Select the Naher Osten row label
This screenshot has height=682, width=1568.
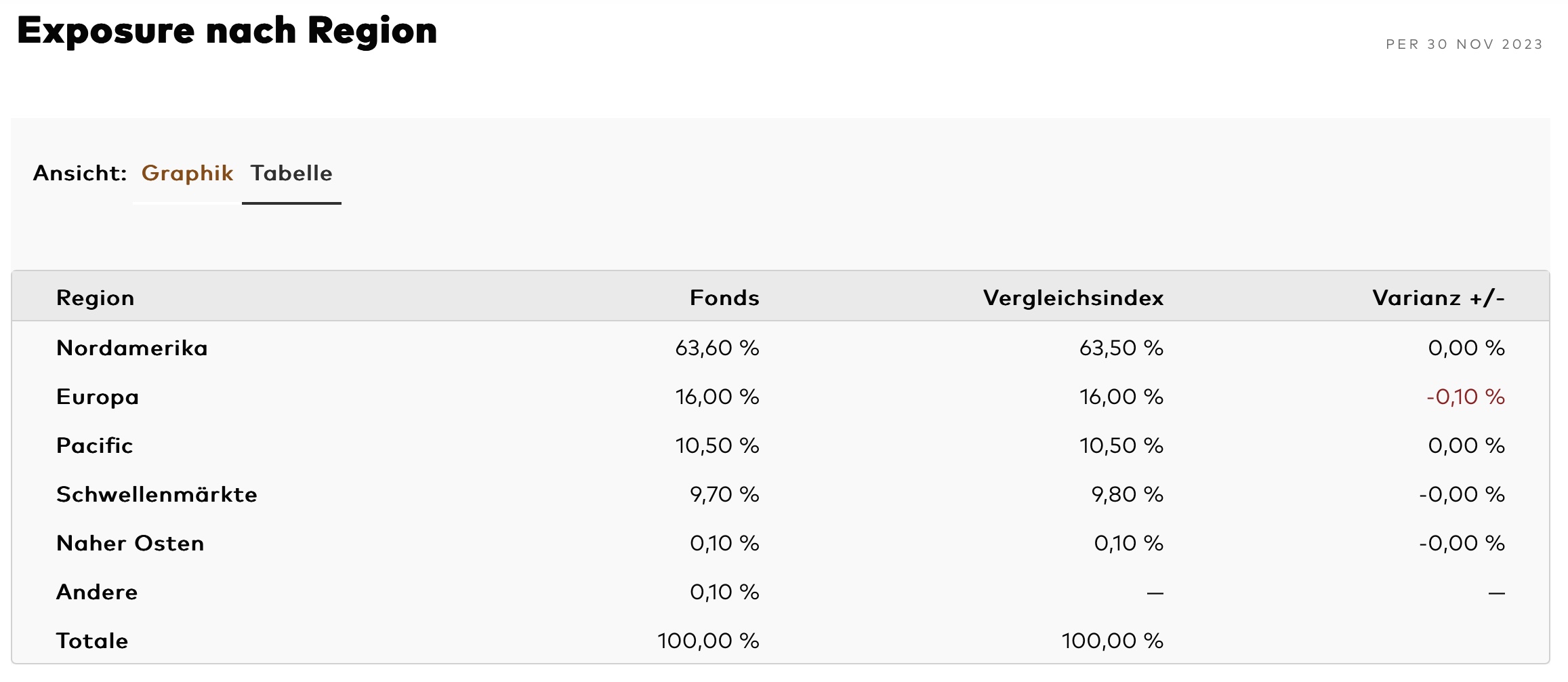click(130, 543)
